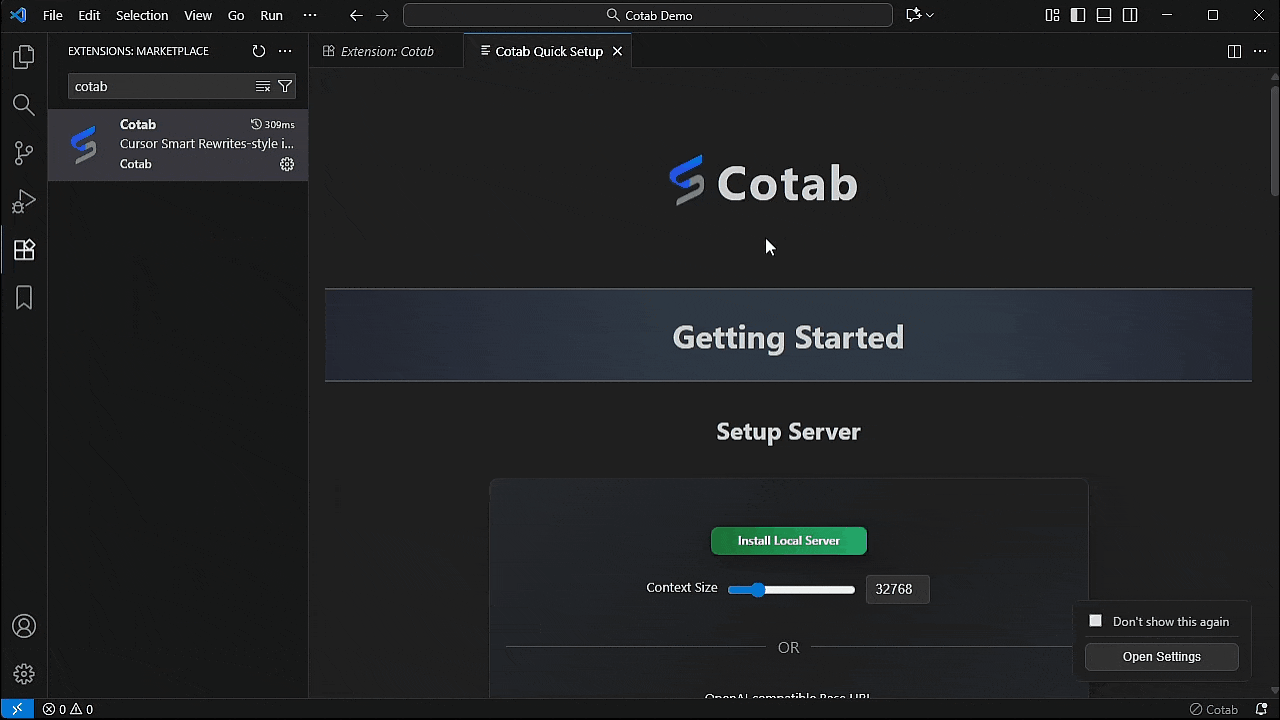Open the Run and Debug view
The height and width of the screenshot is (720, 1280).
click(x=23, y=201)
